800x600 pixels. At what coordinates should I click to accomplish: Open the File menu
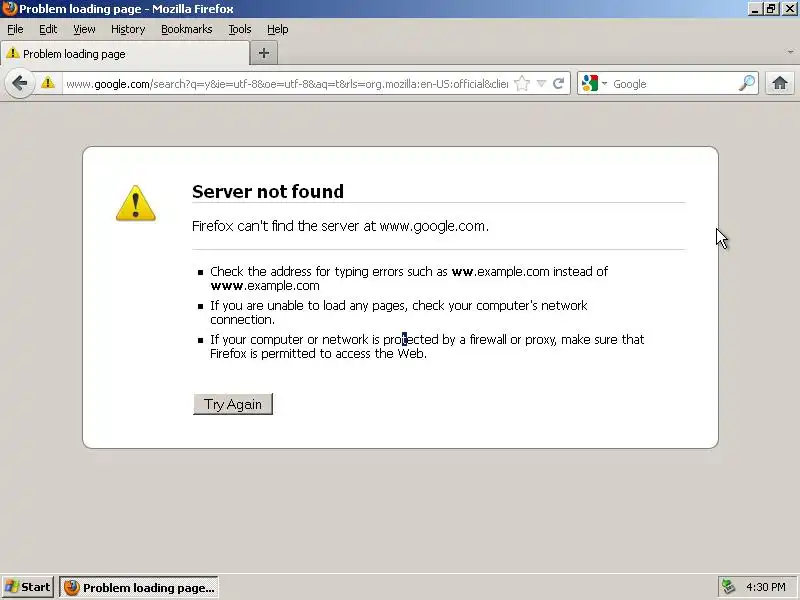15,30
